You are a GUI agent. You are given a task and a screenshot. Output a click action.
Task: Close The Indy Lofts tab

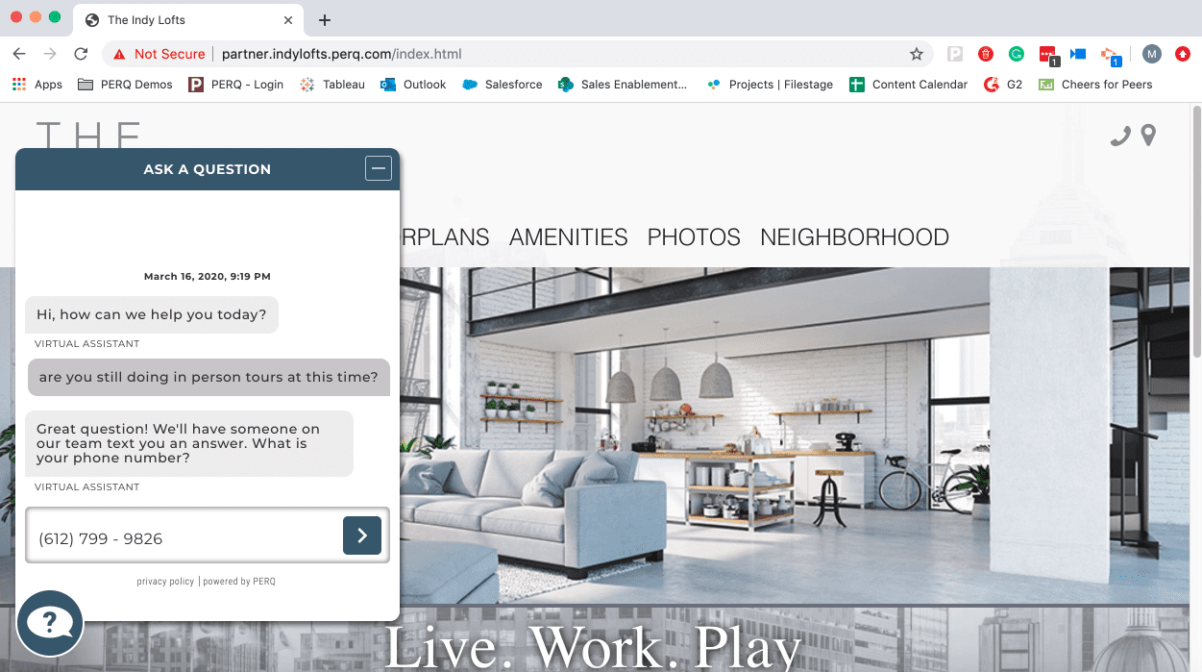coord(288,20)
